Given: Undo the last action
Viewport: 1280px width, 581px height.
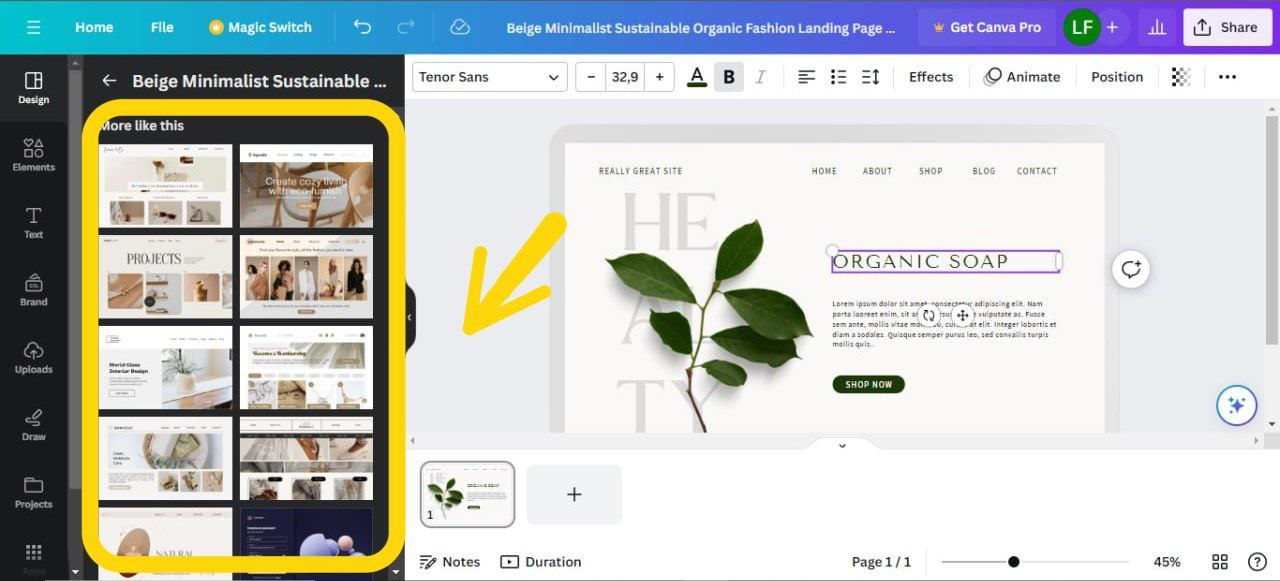Looking at the screenshot, I should 362,27.
